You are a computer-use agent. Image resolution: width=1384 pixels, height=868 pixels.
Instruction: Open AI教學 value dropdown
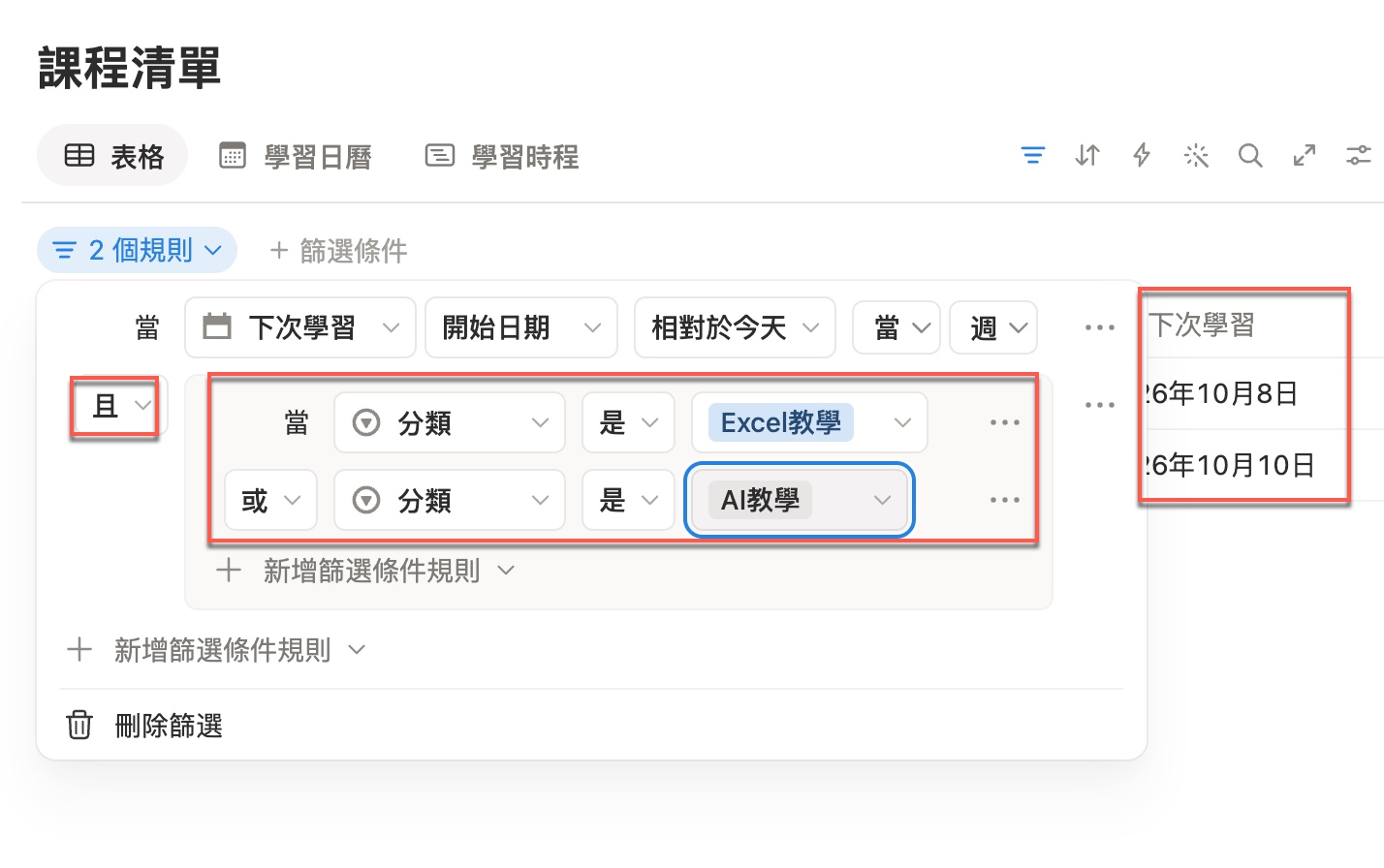(x=800, y=500)
